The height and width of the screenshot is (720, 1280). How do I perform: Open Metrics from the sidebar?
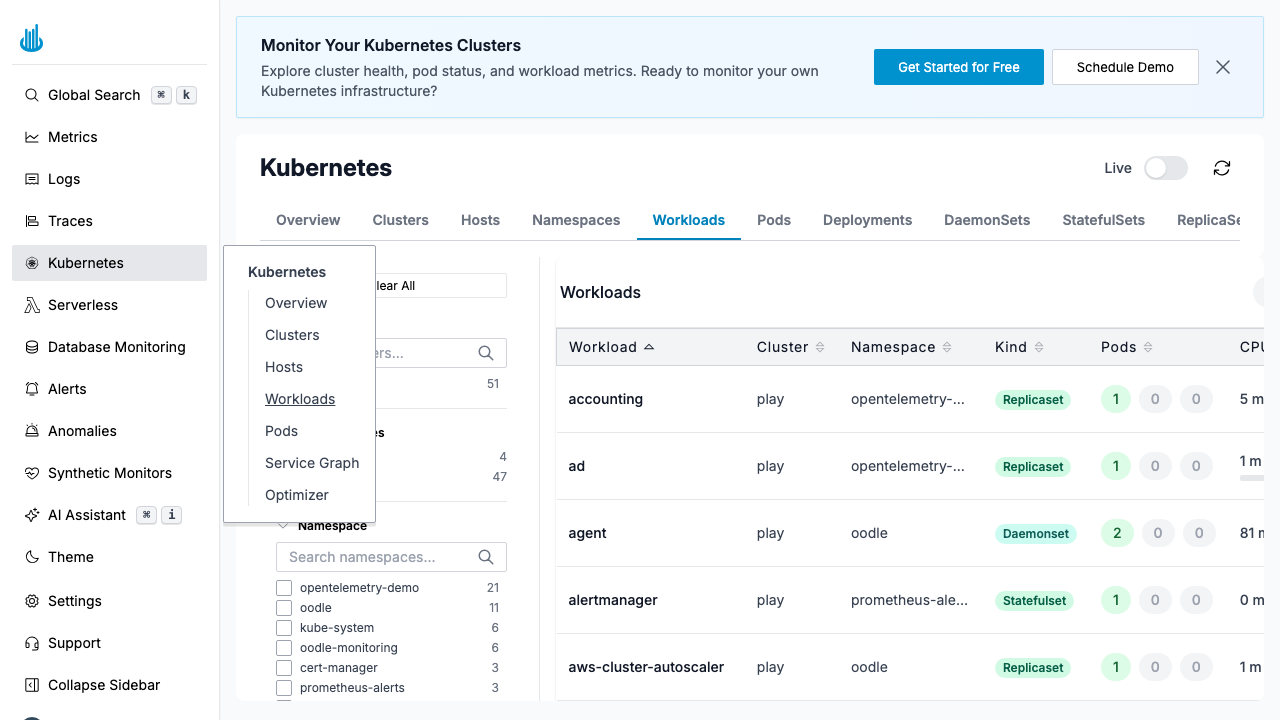(72, 137)
